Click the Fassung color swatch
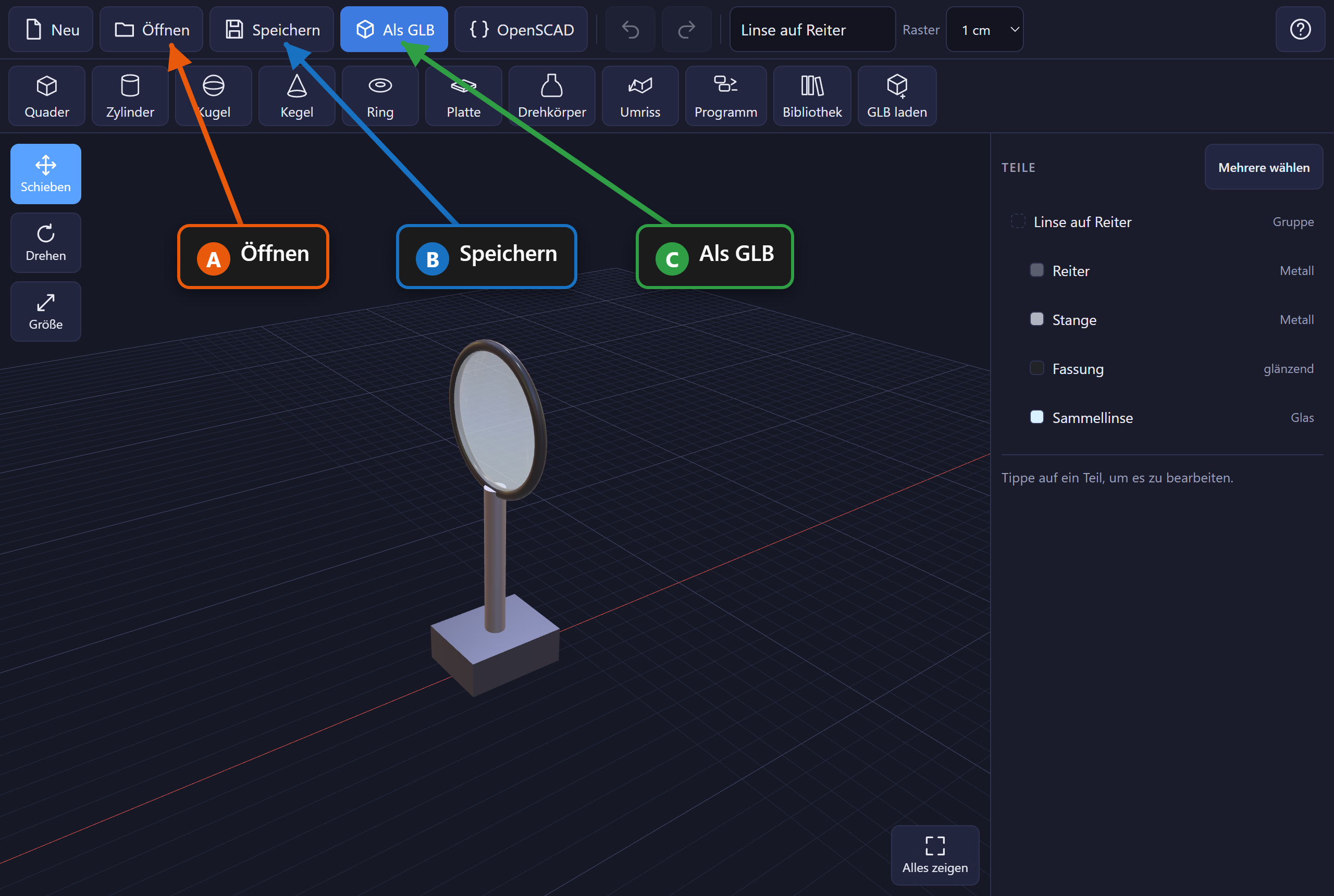The width and height of the screenshot is (1334, 896). coord(1037,368)
